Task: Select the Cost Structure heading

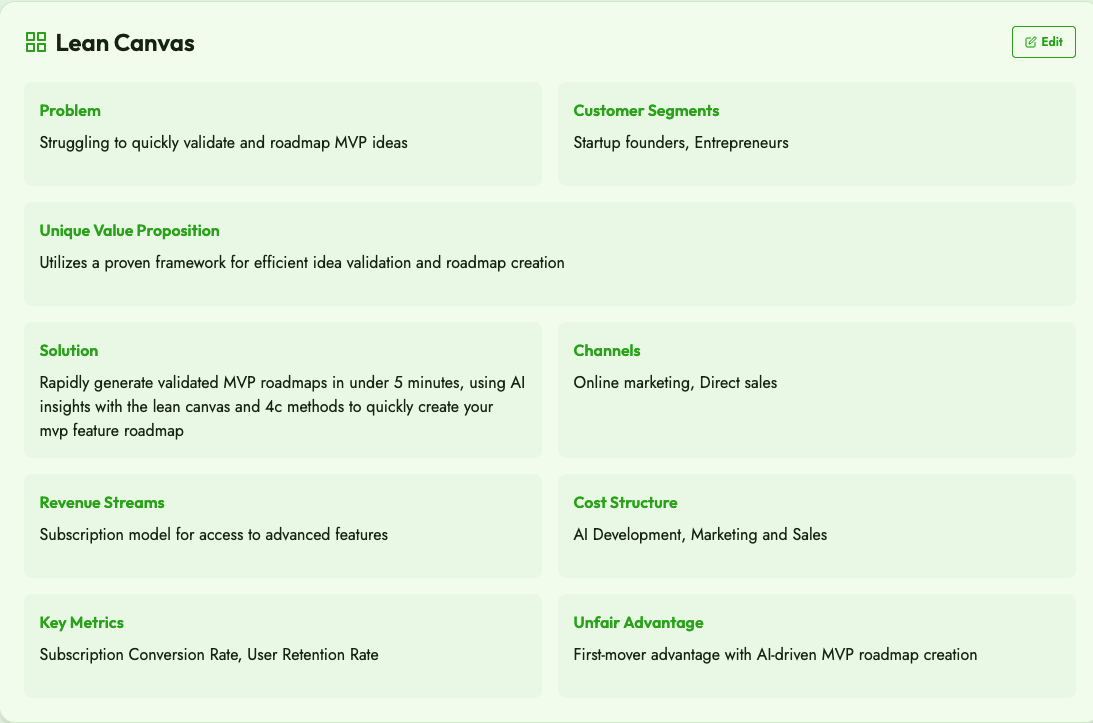Action: [625, 503]
